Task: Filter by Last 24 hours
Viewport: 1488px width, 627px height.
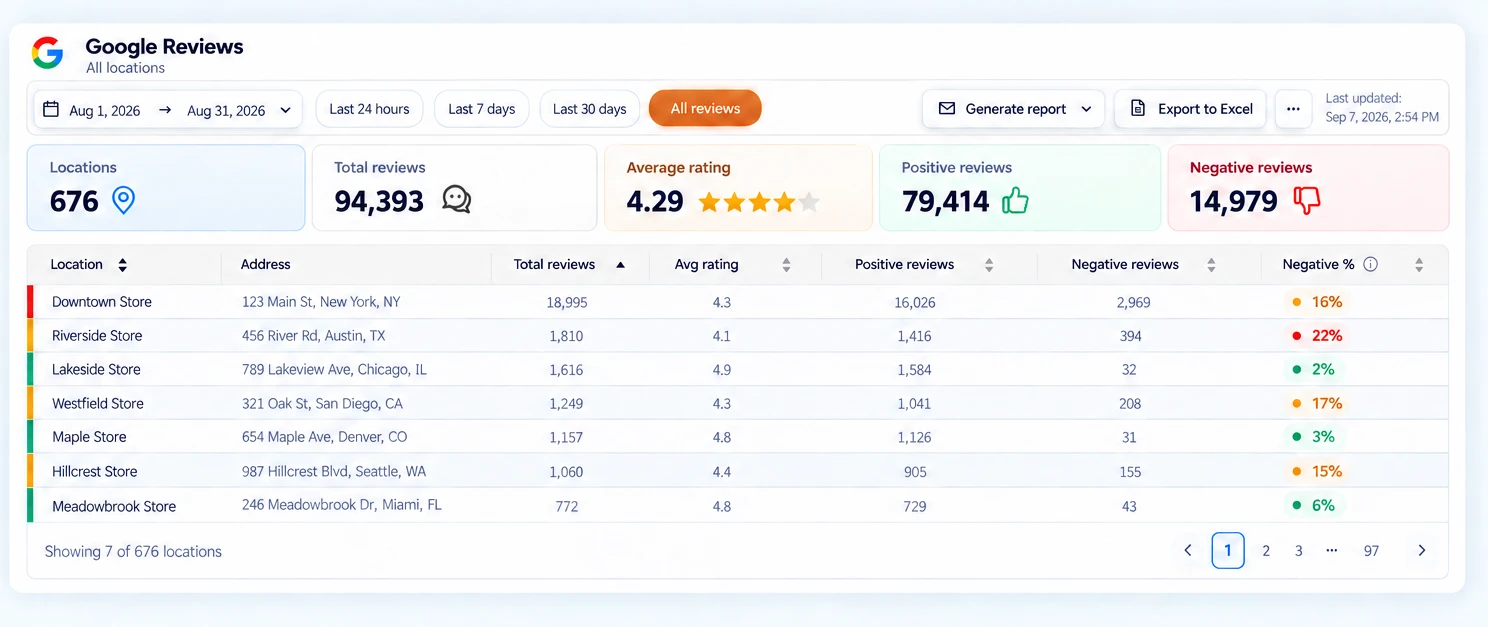Action: click(x=369, y=109)
